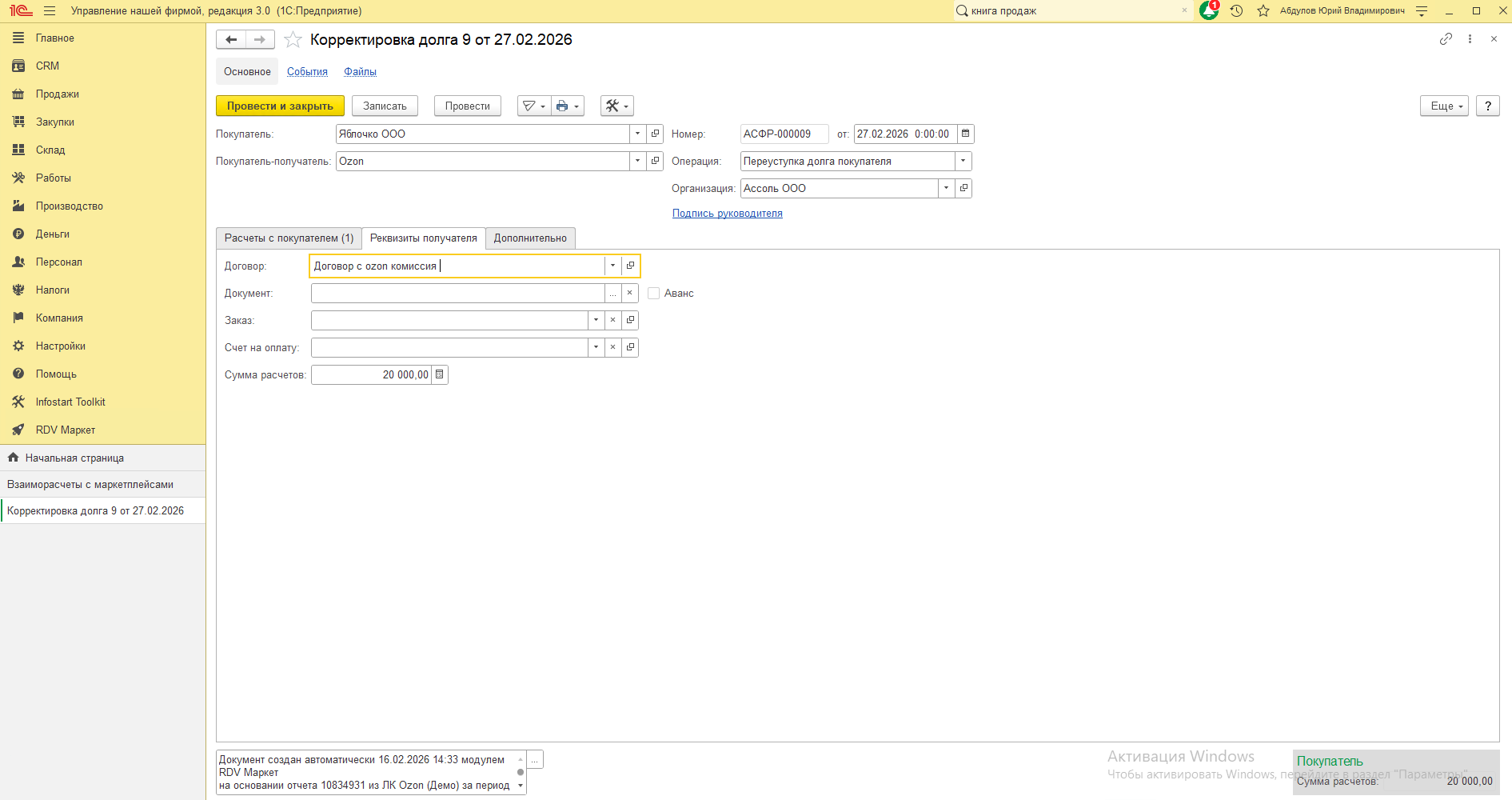Toggle the Аванс checkbox
This screenshot has height=800, width=1512.
coord(653,293)
